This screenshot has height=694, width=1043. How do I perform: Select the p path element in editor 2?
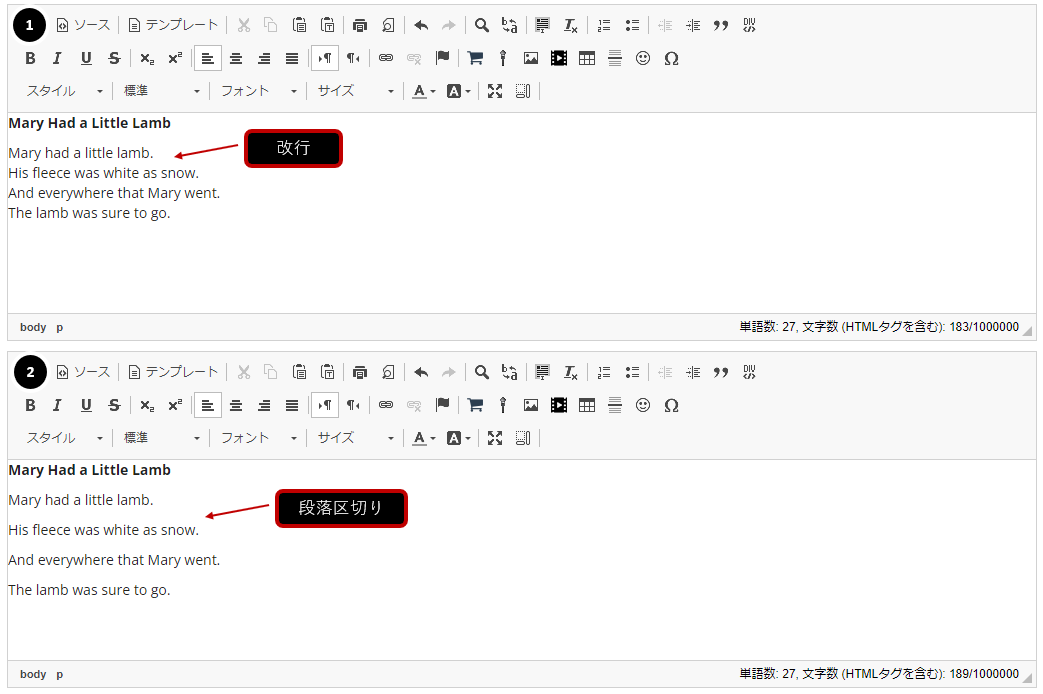(x=60, y=674)
